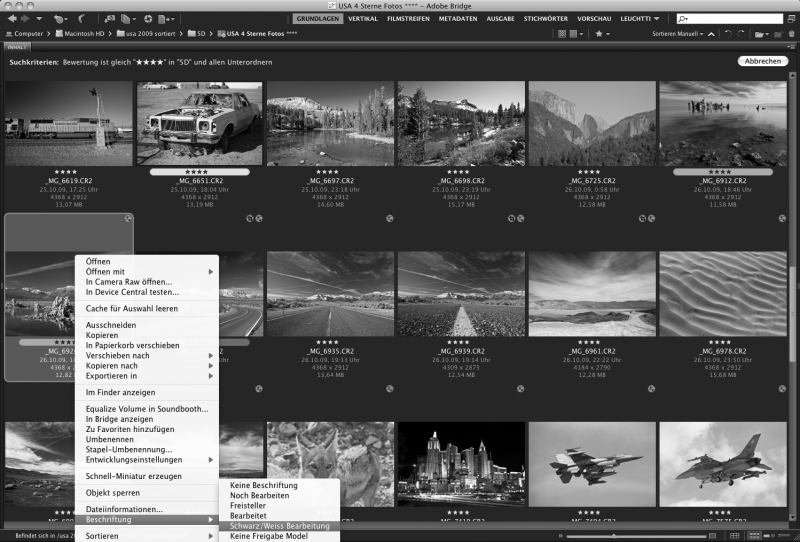Click the boomerang return-to-app icon
Image resolution: width=800 pixels, height=542 pixels.
pyautogui.click(x=81, y=19)
